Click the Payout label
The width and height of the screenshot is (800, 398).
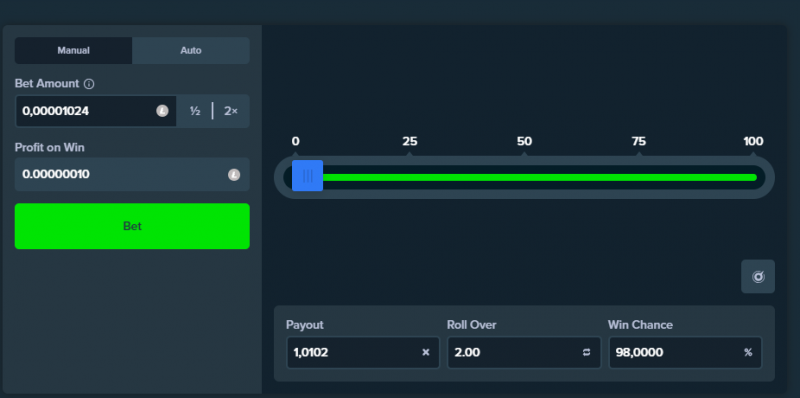click(305, 325)
